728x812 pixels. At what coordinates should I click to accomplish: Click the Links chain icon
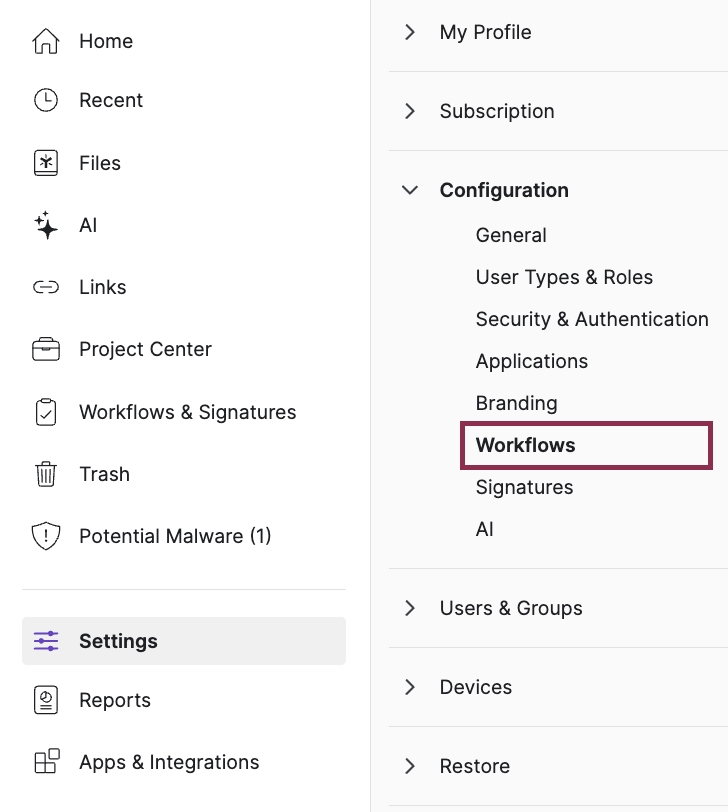(x=46, y=287)
